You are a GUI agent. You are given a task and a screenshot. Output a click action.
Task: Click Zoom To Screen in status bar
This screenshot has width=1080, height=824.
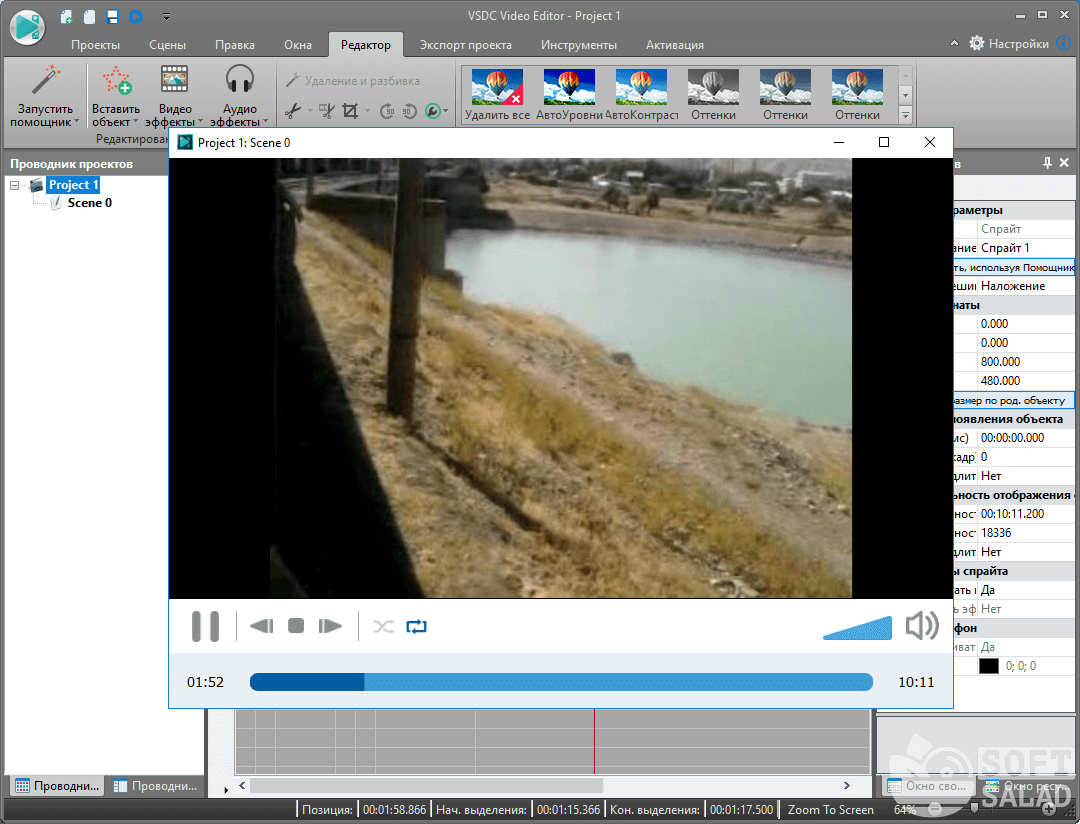pos(831,810)
